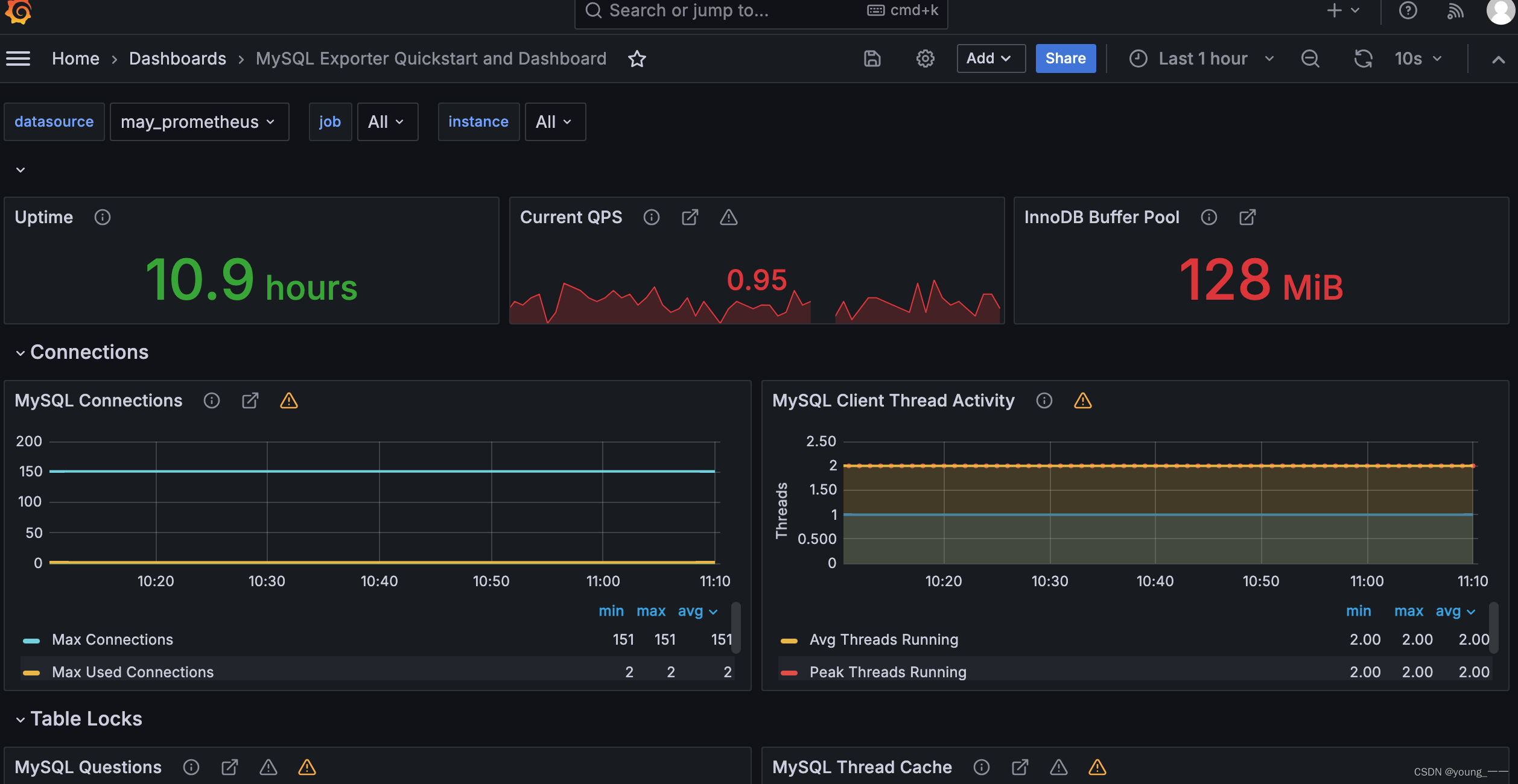The image size is (1518, 784).
Task: Open the help question mark icon
Action: point(1408,10)
